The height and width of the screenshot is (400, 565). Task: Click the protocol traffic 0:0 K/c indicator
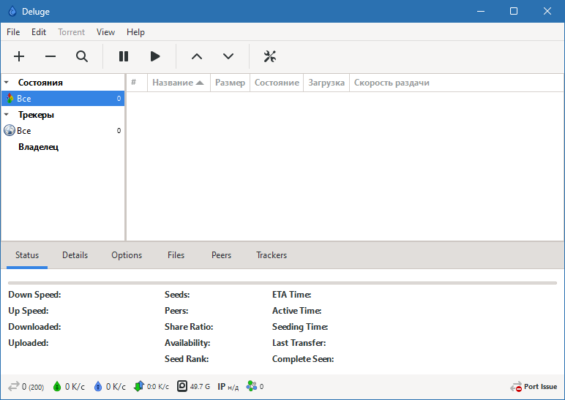click(x=151, y=387)
